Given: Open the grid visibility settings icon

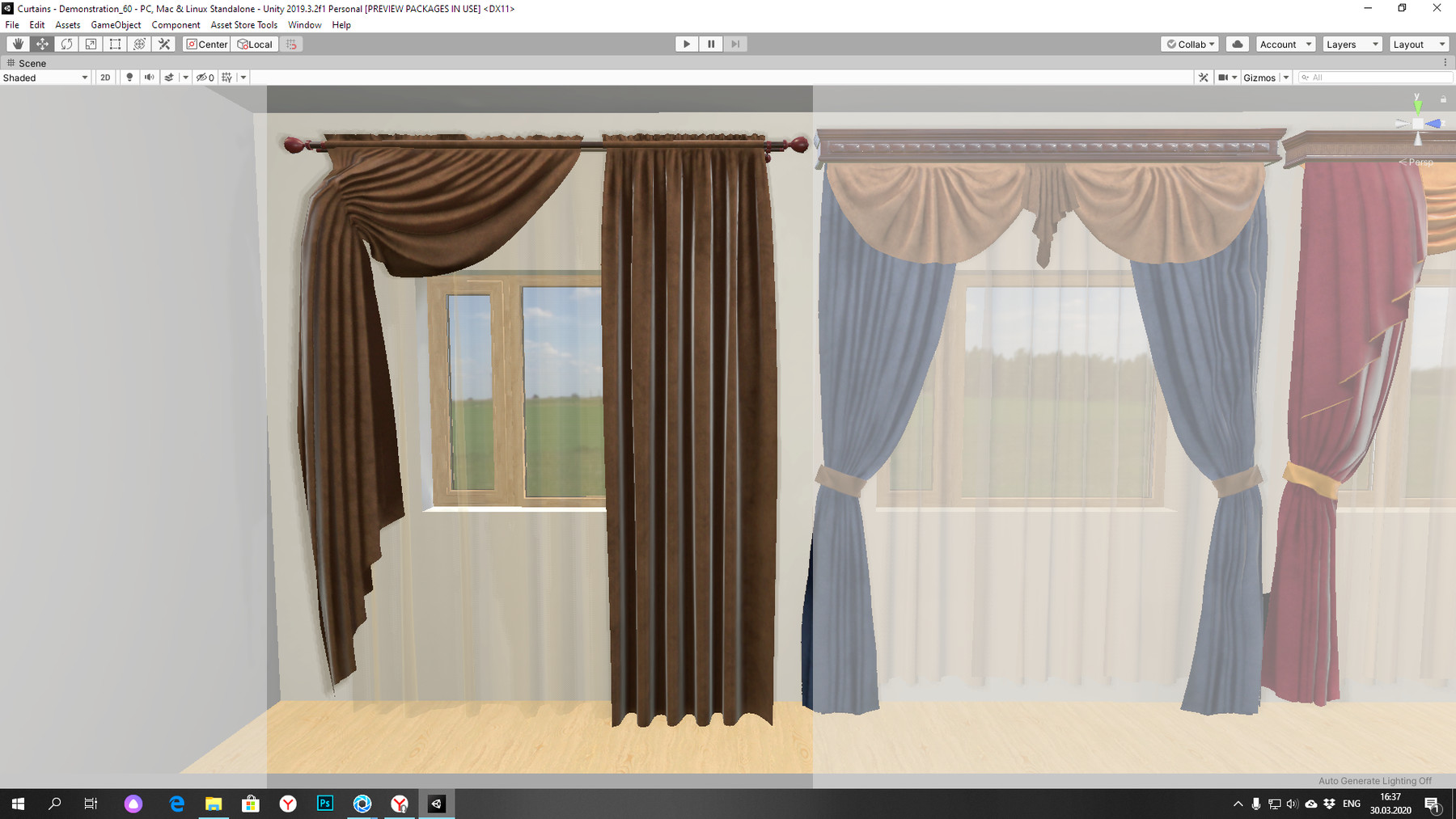Looking at the screenshot, I should click(x=226, y=77).
